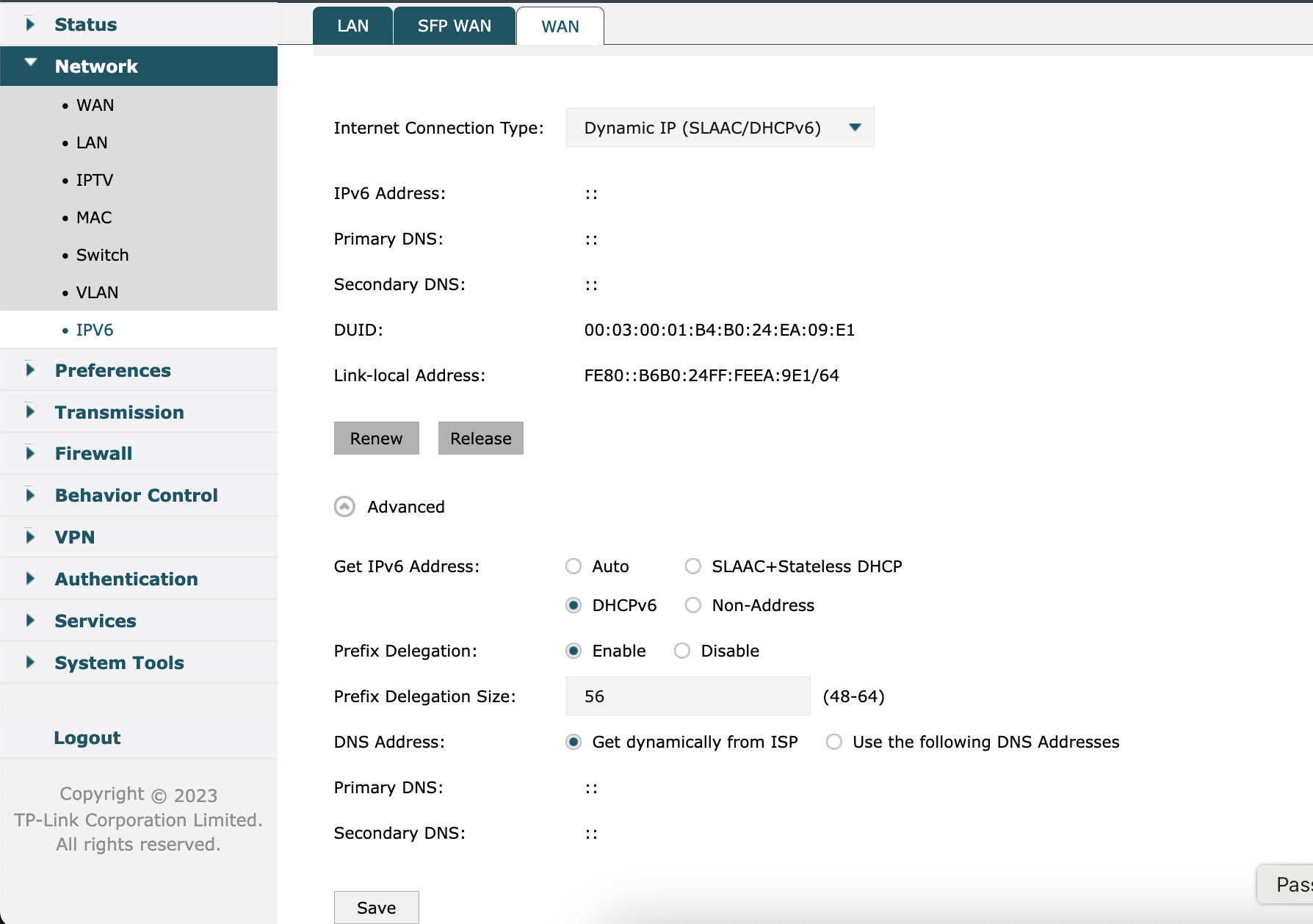Click the Logout link

(87, 737)
